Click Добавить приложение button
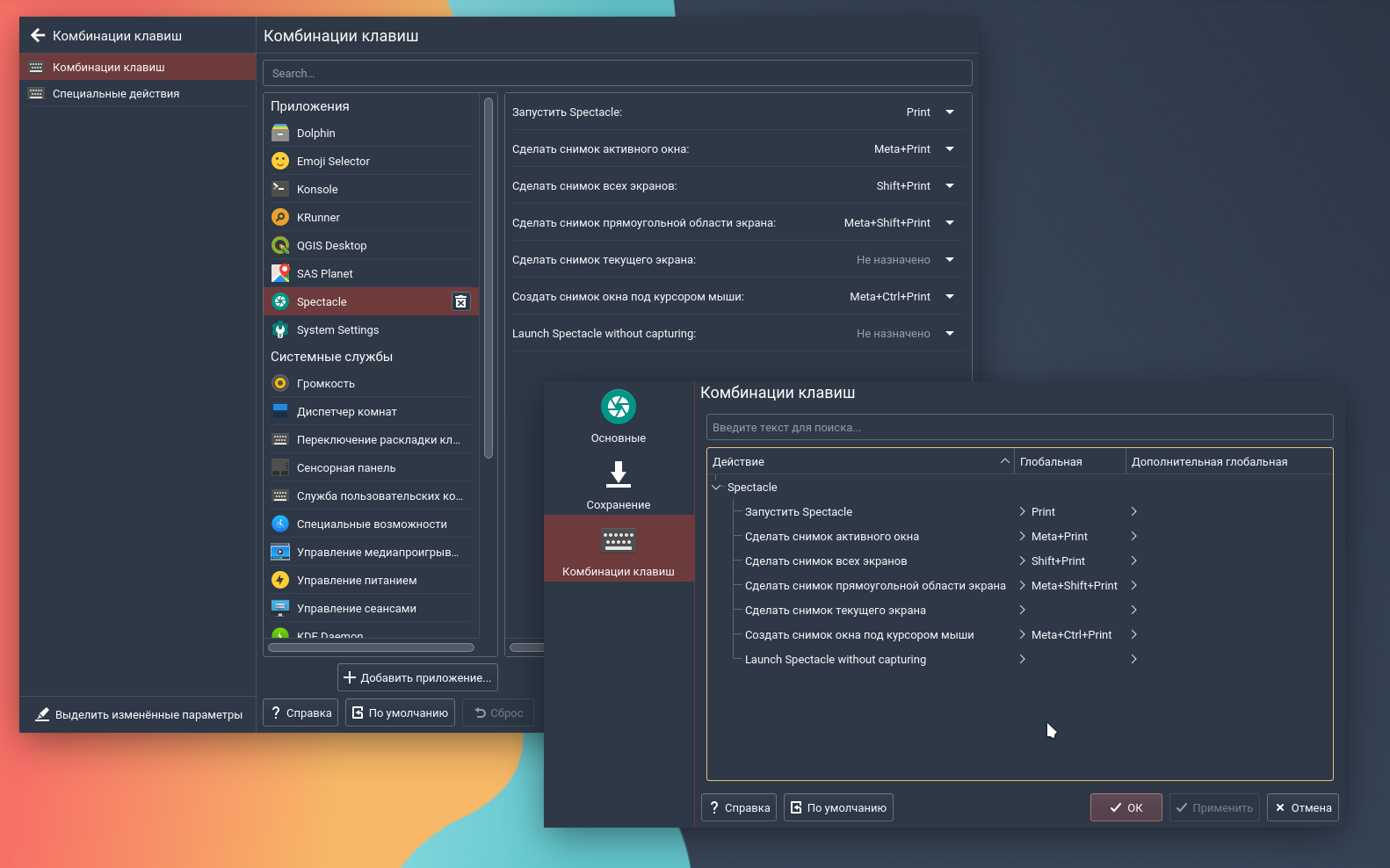The width and height of the screenshot is (1390, 868). (x=417, y=677)
